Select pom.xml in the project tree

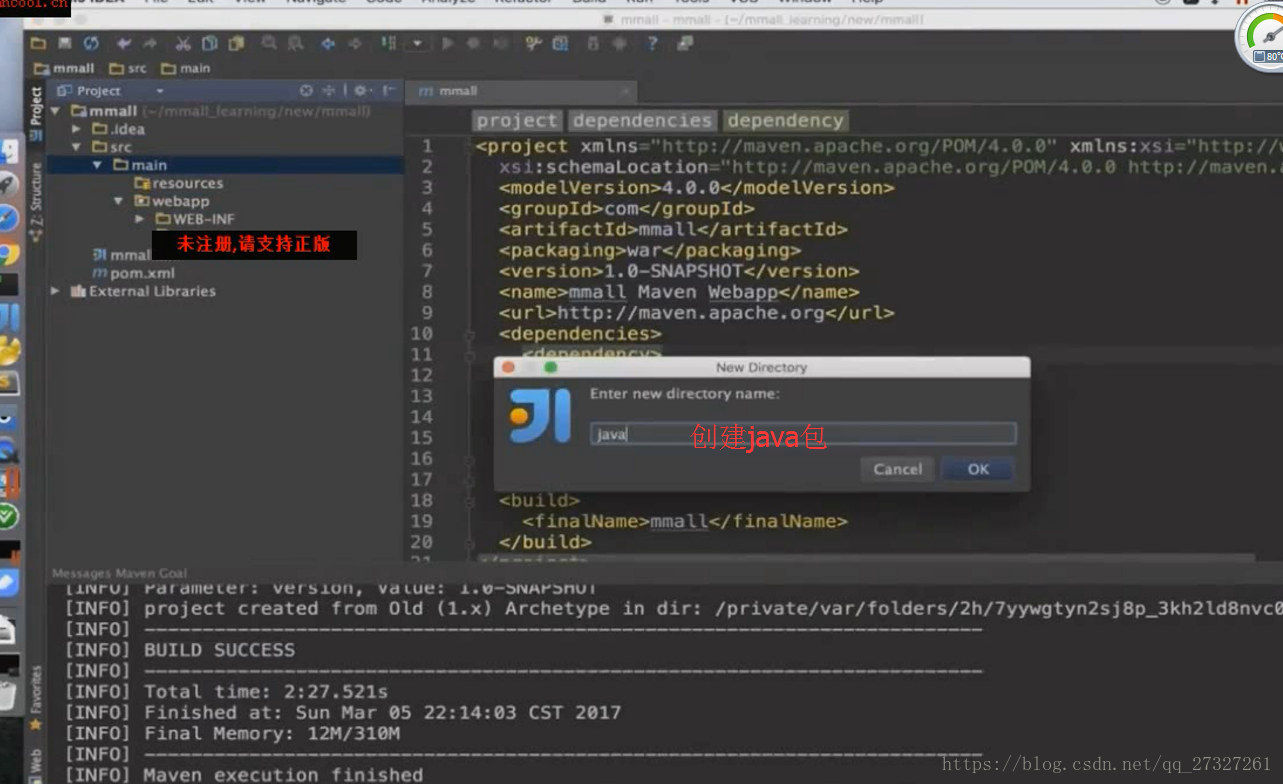click(x=134, y=273)
